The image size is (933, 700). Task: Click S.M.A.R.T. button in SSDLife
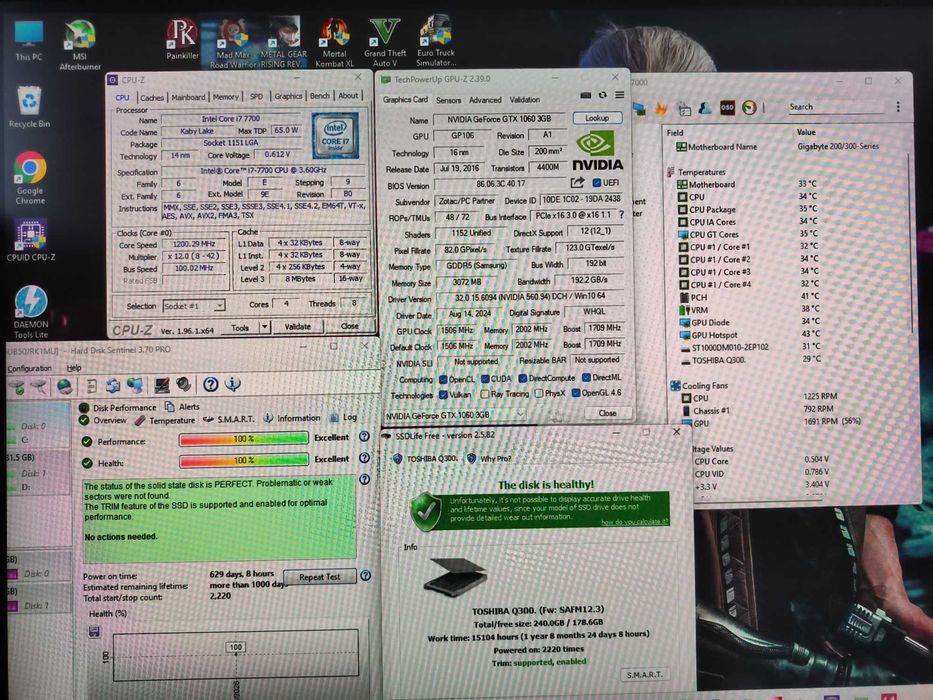pos(644,674)
